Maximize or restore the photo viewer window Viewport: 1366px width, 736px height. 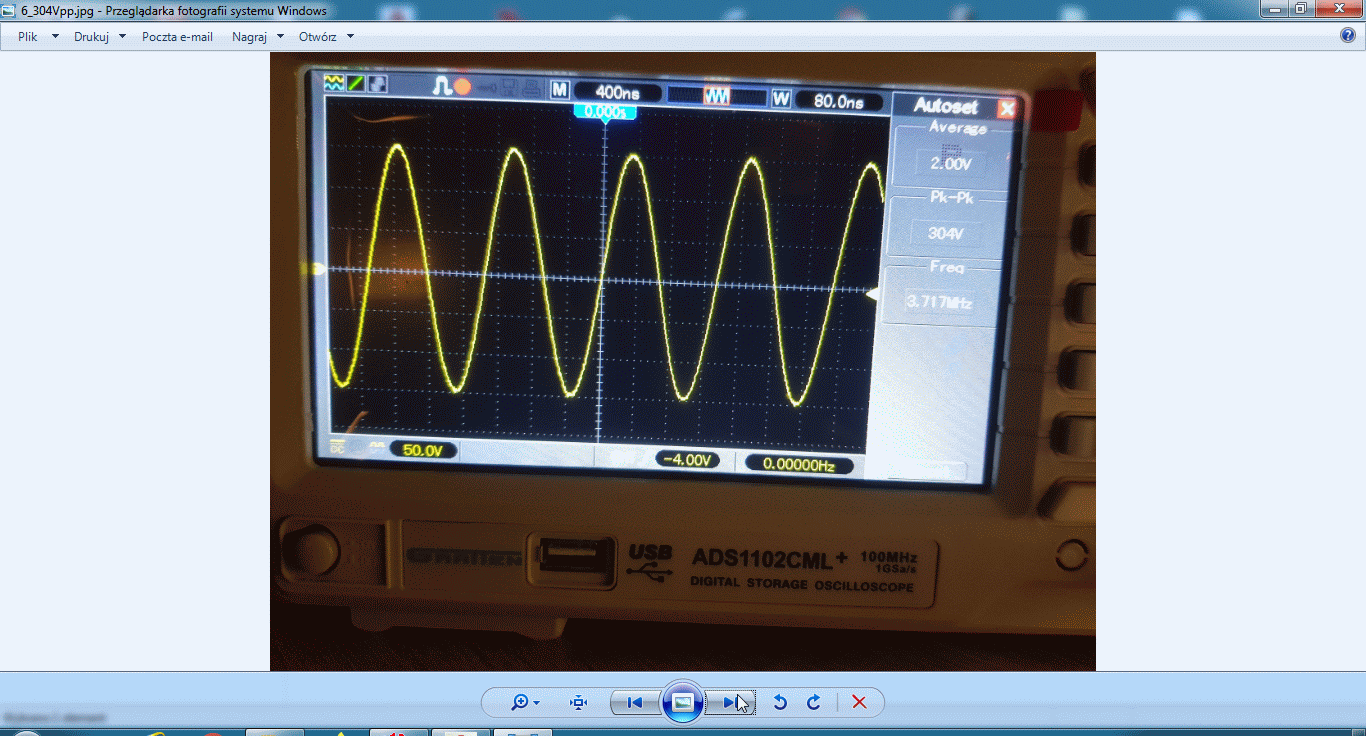(1300, 9)
